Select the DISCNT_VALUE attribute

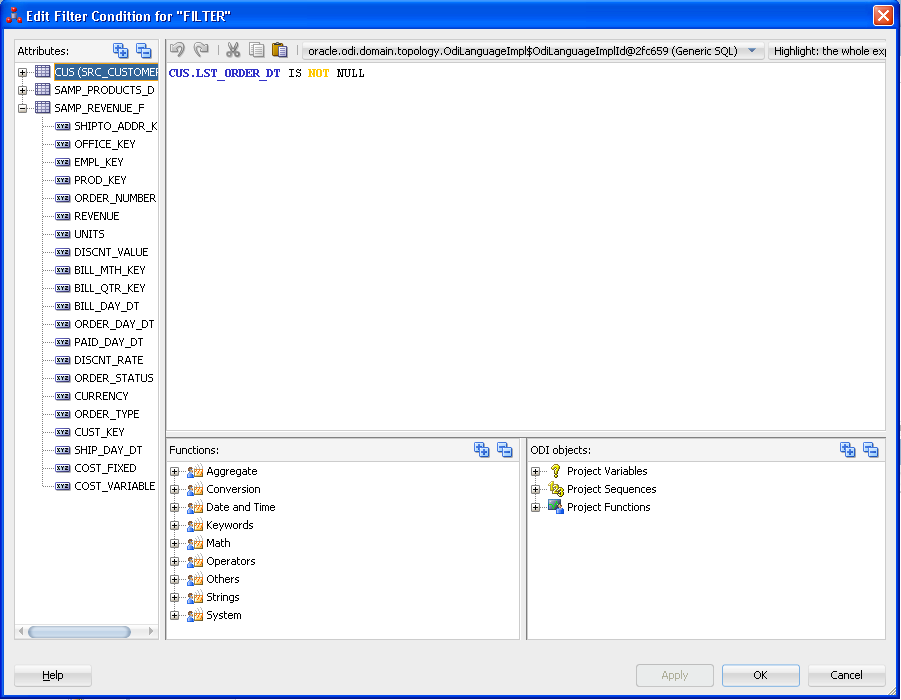pyautogui.click(x=111, y=252)
